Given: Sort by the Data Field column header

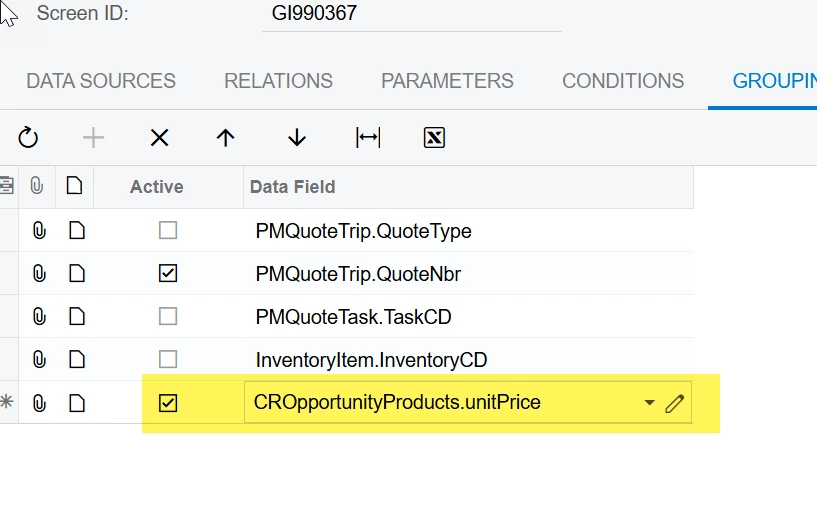Looking at the screenshot, I should [292, 187].
